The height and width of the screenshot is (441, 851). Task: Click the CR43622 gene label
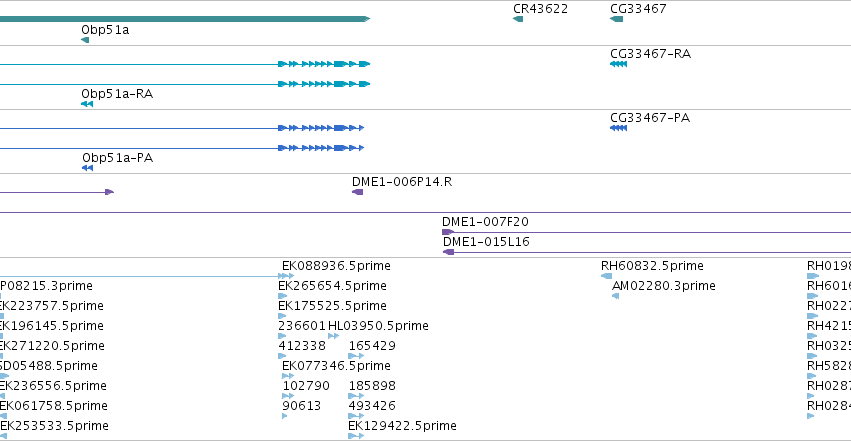[x=540, y=9]
